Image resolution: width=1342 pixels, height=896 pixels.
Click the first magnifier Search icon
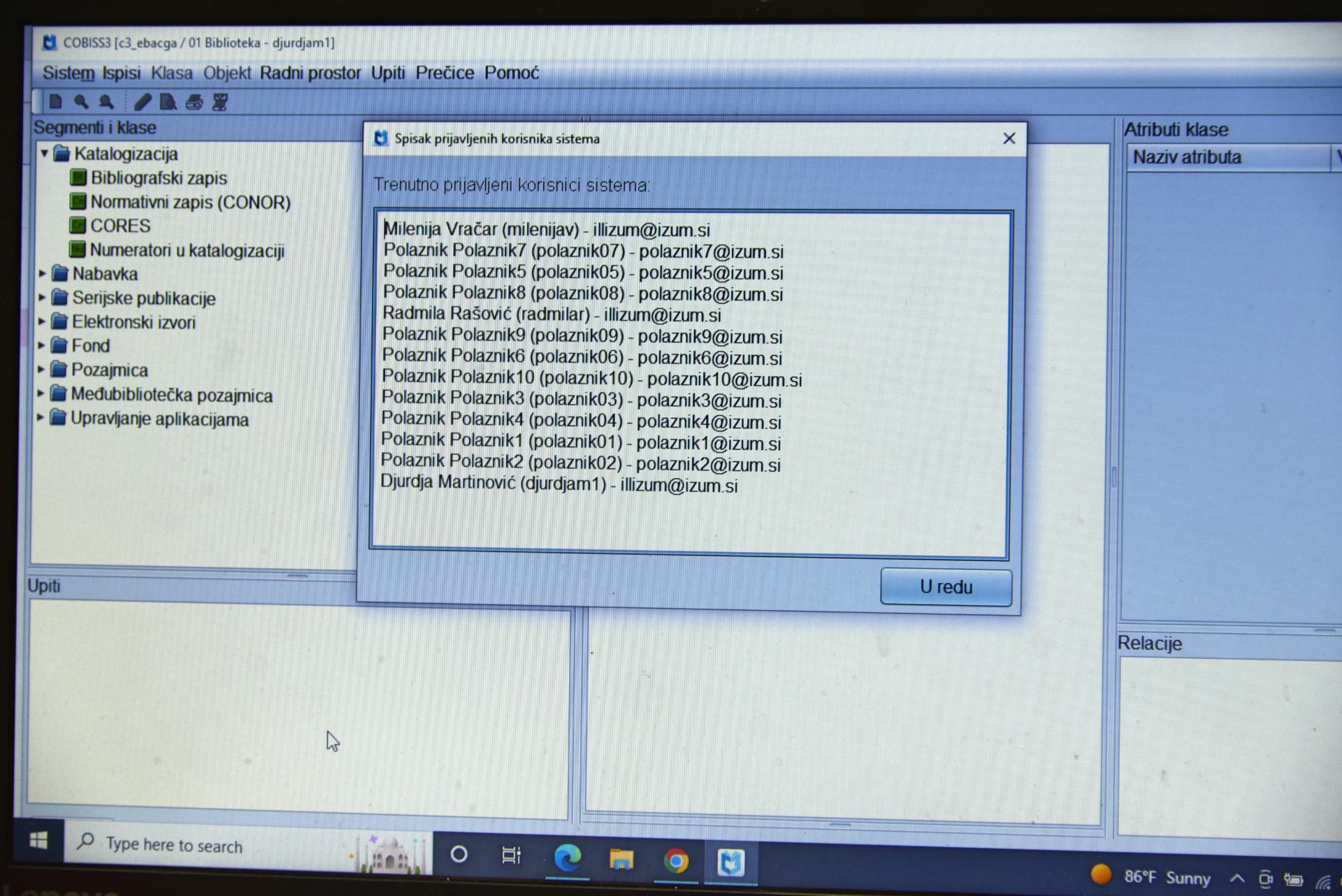tap(81, 102)
